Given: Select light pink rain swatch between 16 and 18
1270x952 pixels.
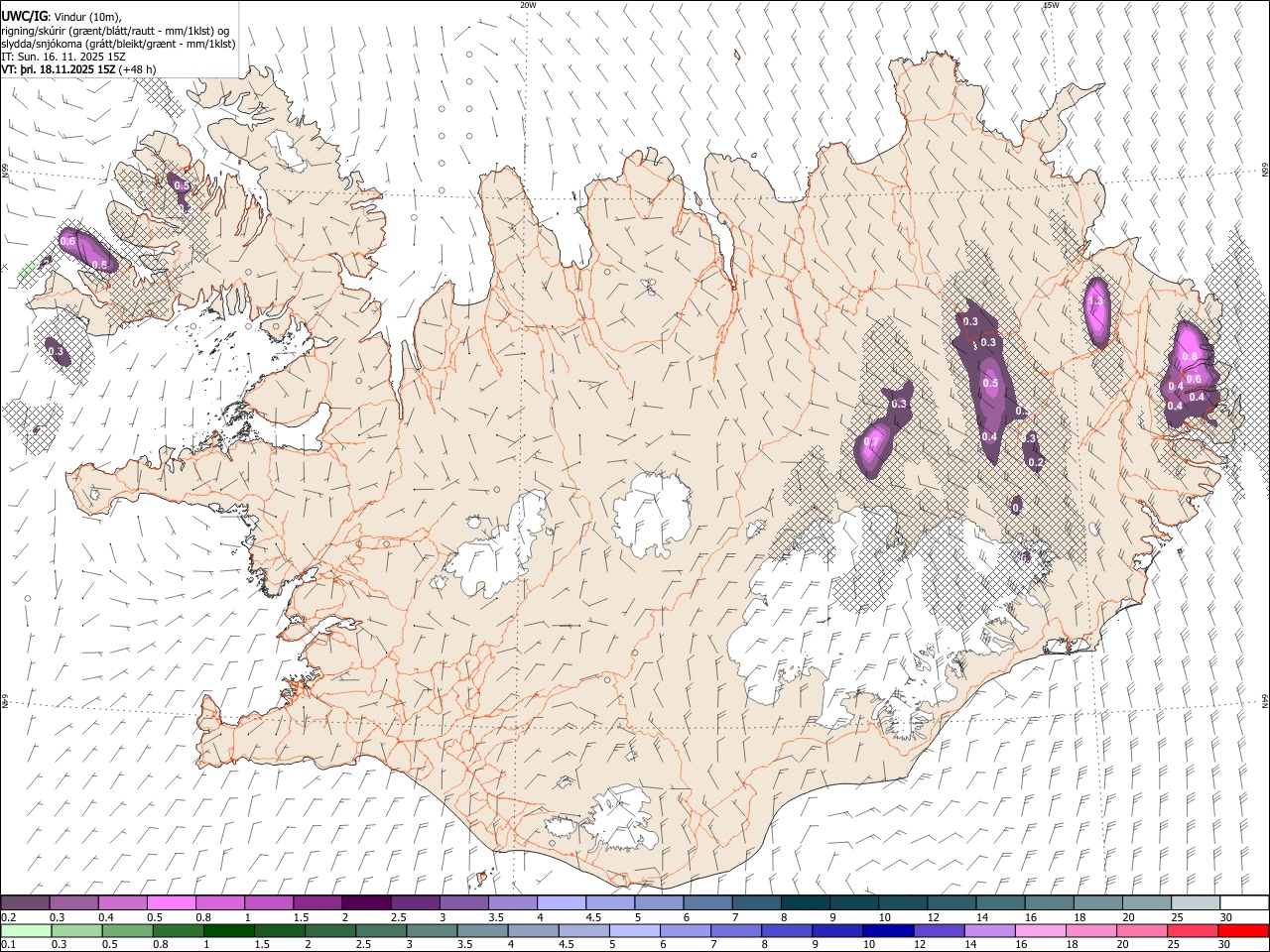Looking at the screenshot, I should (x=1040, y=930).
